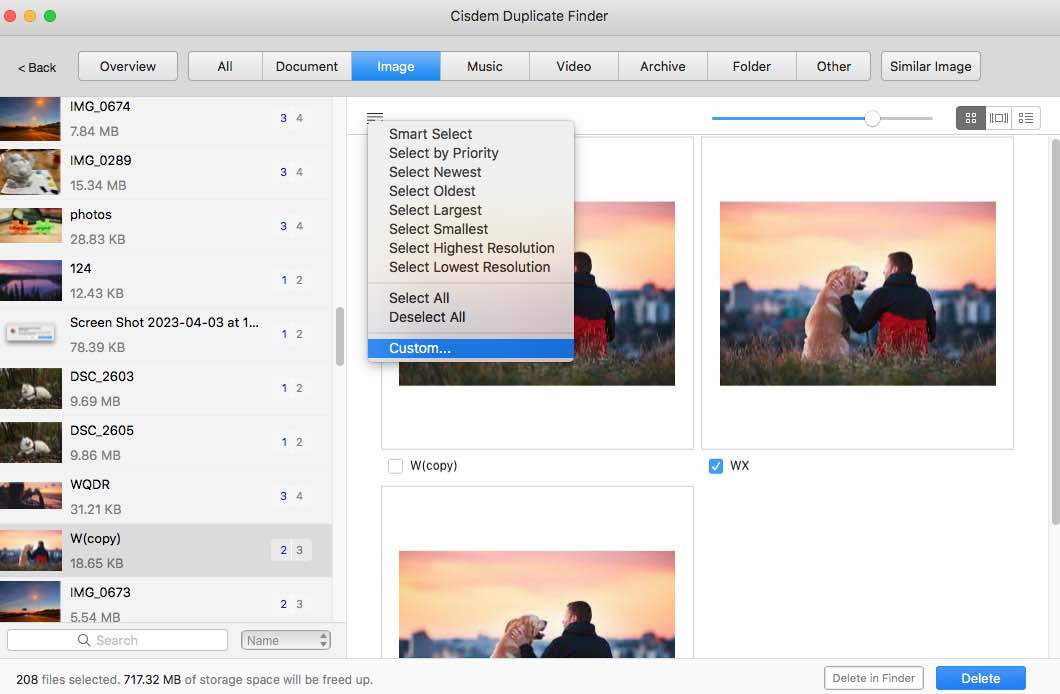Click the Back navigation button
The height and width of the screenshot is (694, 1060).
(35, 66)
